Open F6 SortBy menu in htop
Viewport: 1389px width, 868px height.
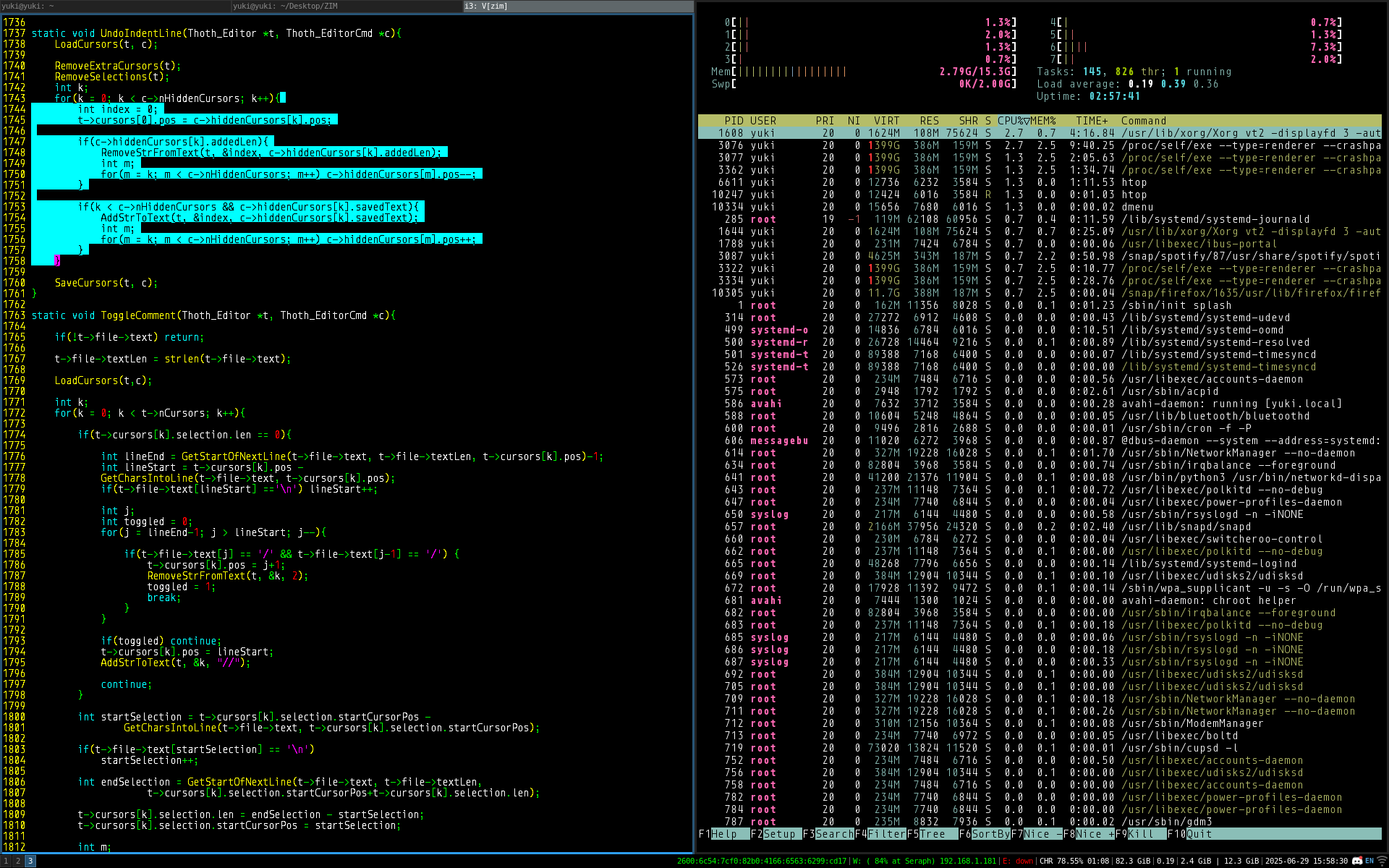pos(985,834)
